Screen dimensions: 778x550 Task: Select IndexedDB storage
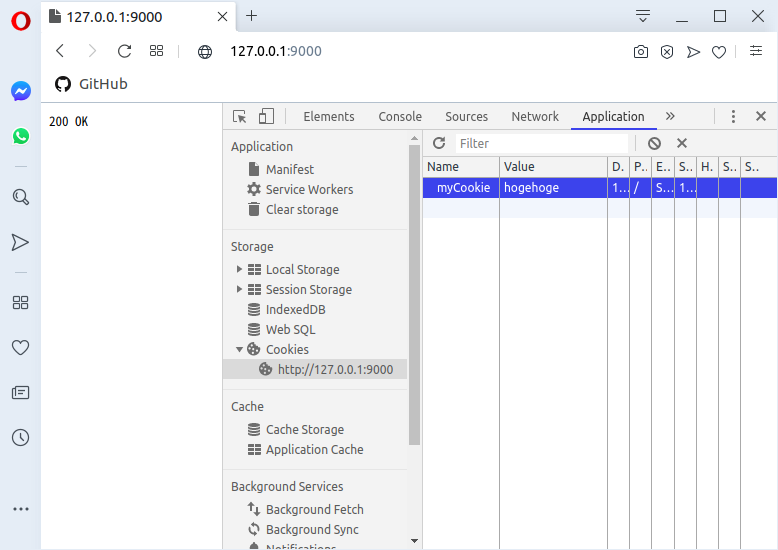[296, 310]
